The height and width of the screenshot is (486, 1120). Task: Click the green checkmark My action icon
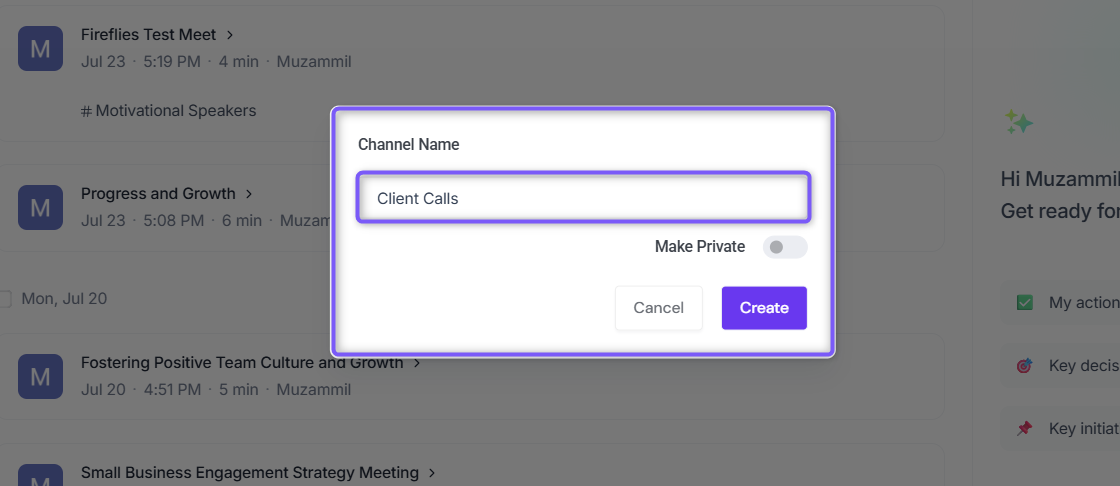(x=1024, y=303)
